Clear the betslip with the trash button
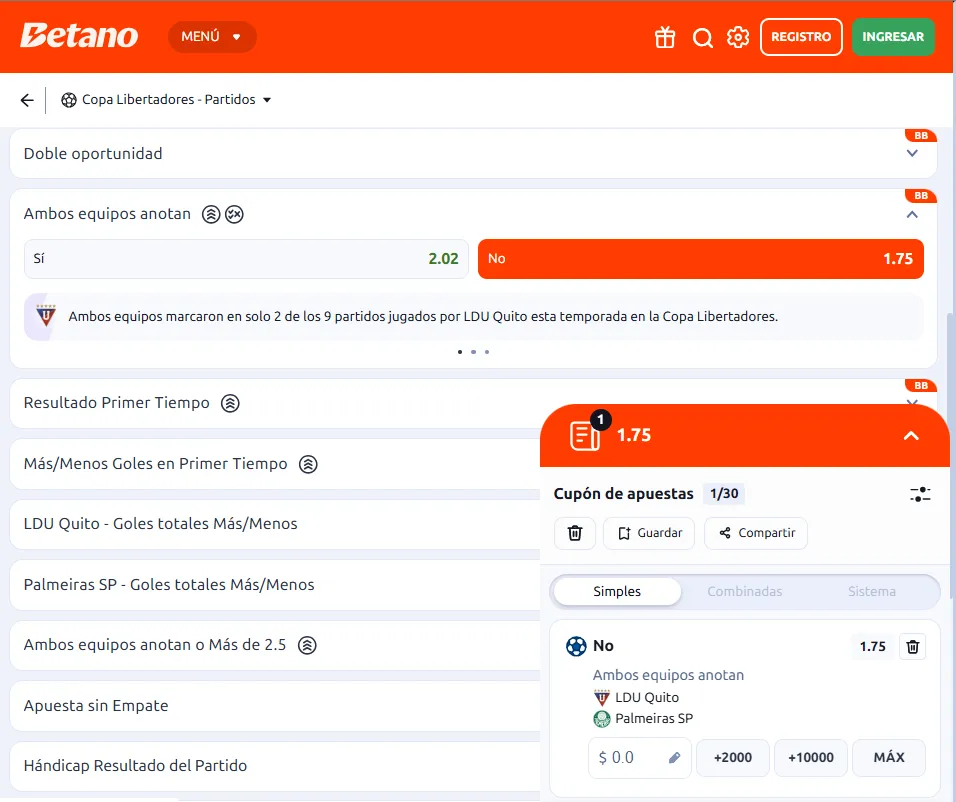This screenshot has height=802, width=956. click(x=574, y=534)
